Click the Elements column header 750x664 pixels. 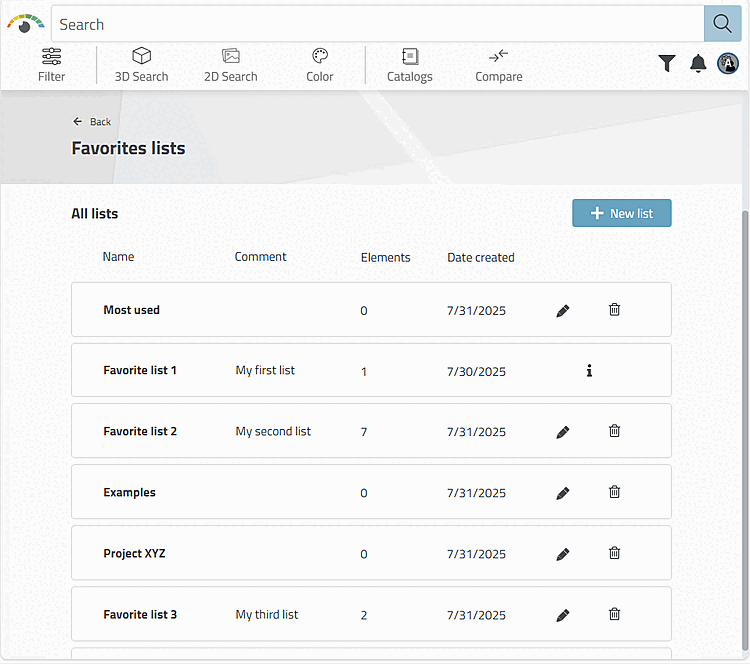click(x=386, y=258)
